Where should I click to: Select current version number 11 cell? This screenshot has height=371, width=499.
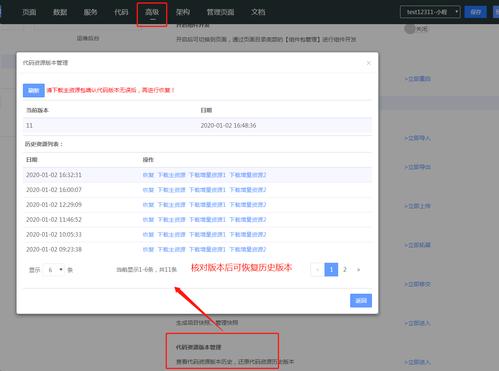[29, 126]
